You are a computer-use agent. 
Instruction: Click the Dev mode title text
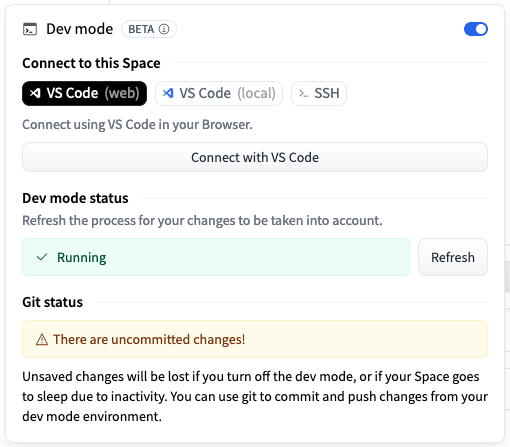click(x=80, y=29)
